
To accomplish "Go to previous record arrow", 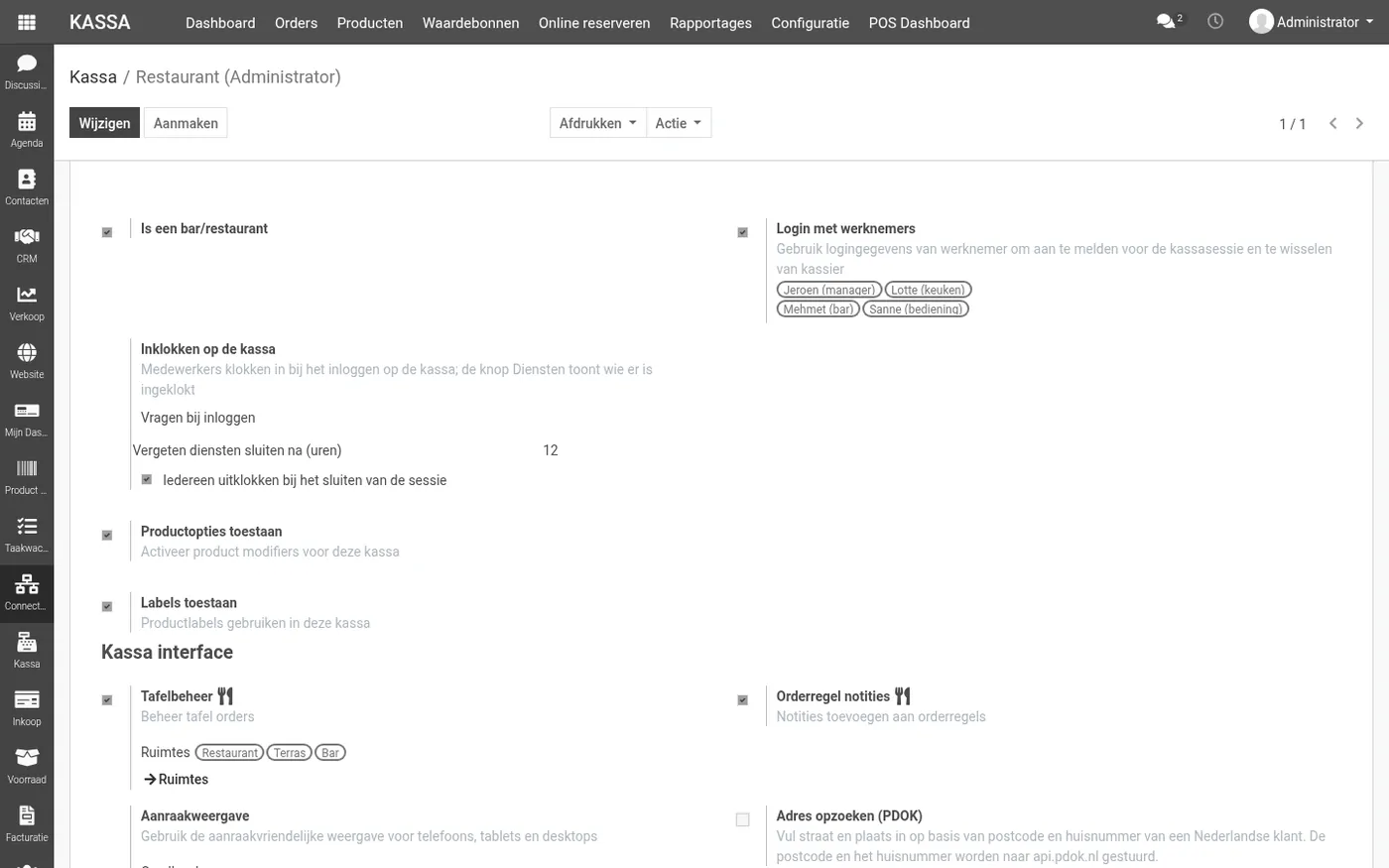I will [x=1333, y=123].
